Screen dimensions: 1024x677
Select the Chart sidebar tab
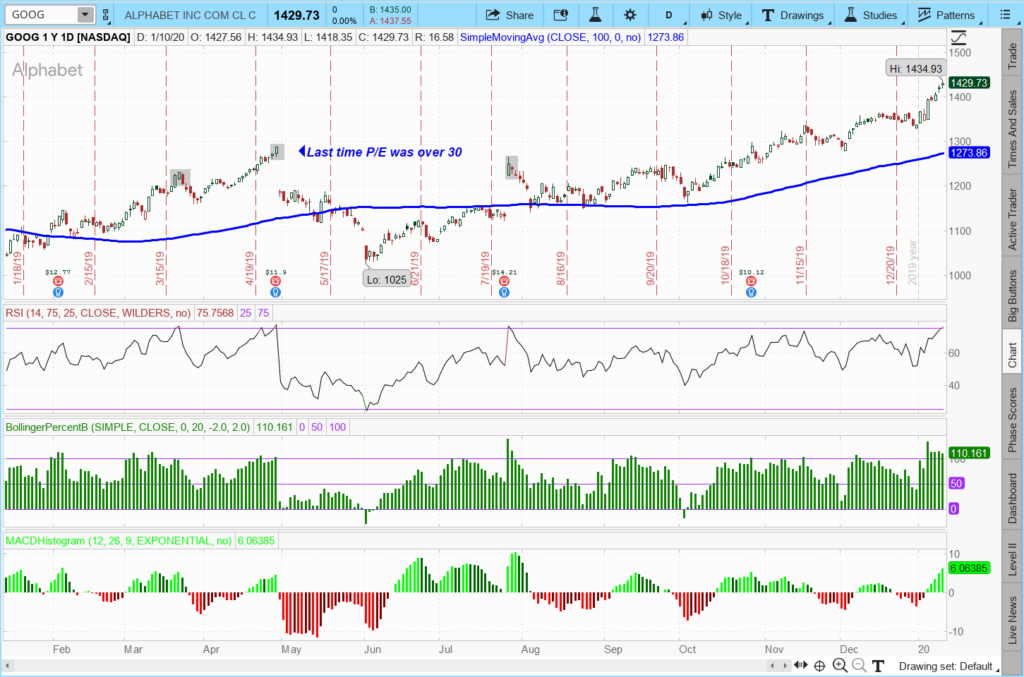coord(1012,354)
